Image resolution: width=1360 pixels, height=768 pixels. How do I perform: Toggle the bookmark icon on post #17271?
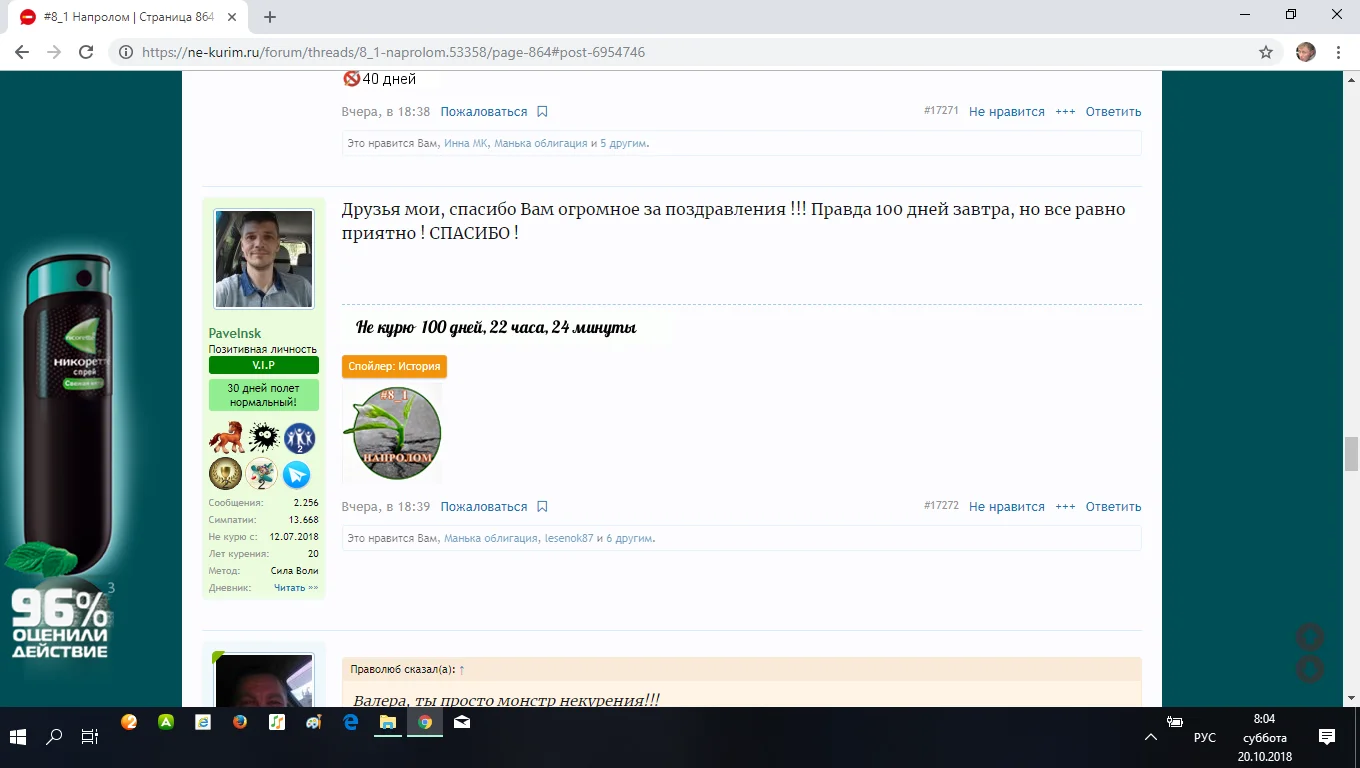point(541,111)
